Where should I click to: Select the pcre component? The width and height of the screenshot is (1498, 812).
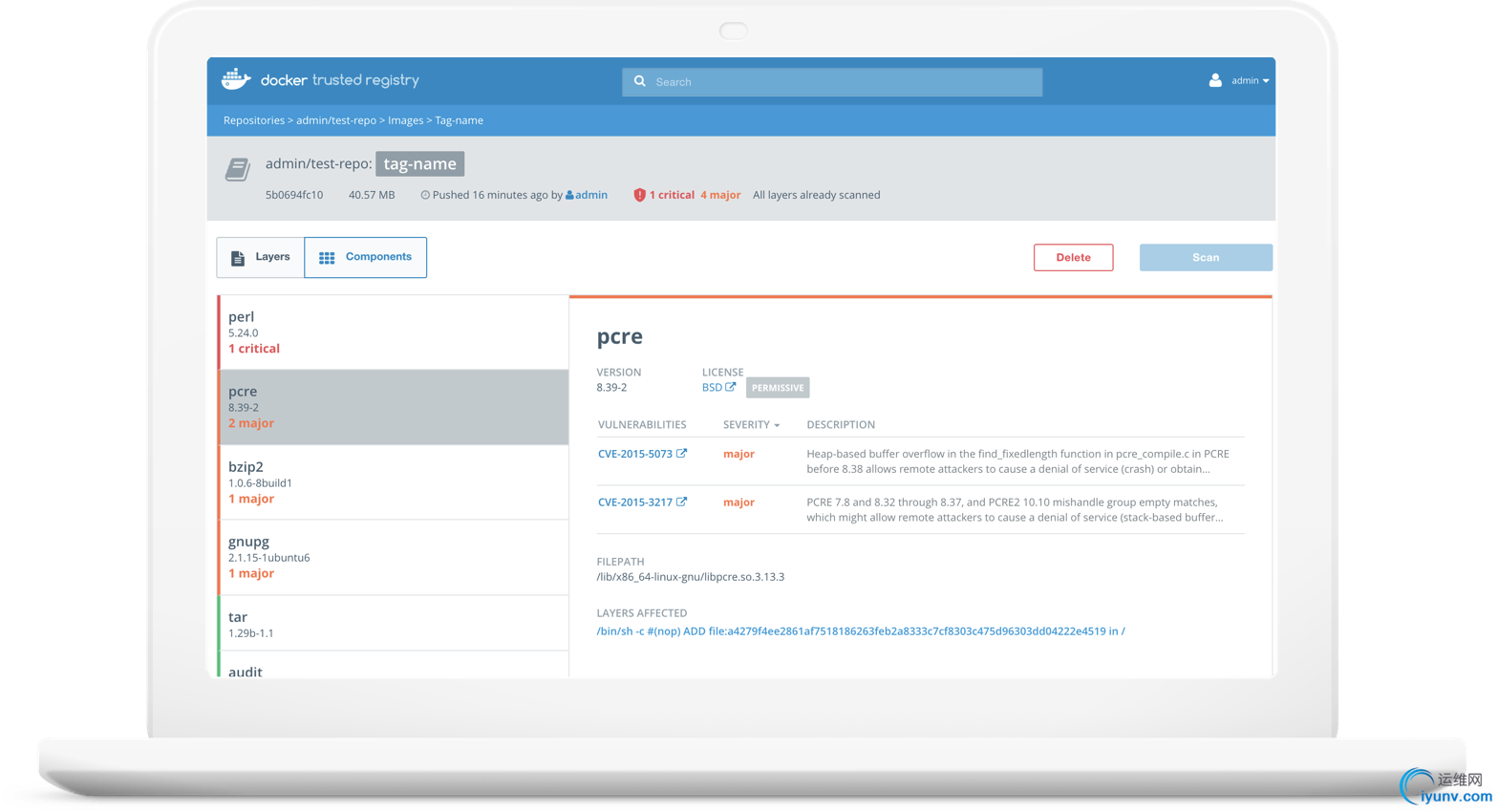(394, 407)
